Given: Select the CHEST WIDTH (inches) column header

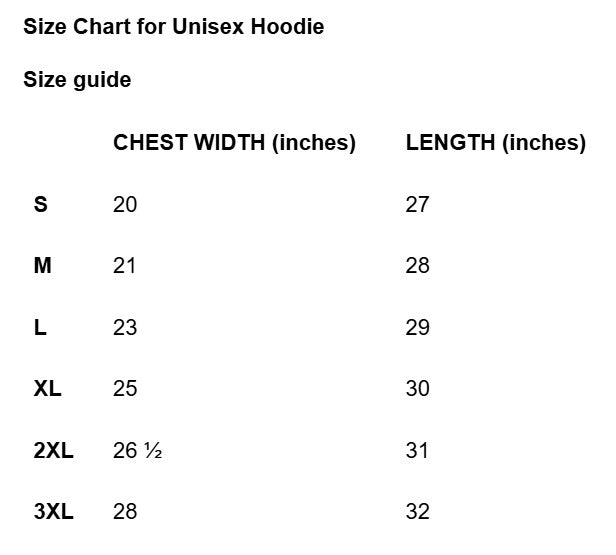Looking at the screenshot, I should (235, 142).
